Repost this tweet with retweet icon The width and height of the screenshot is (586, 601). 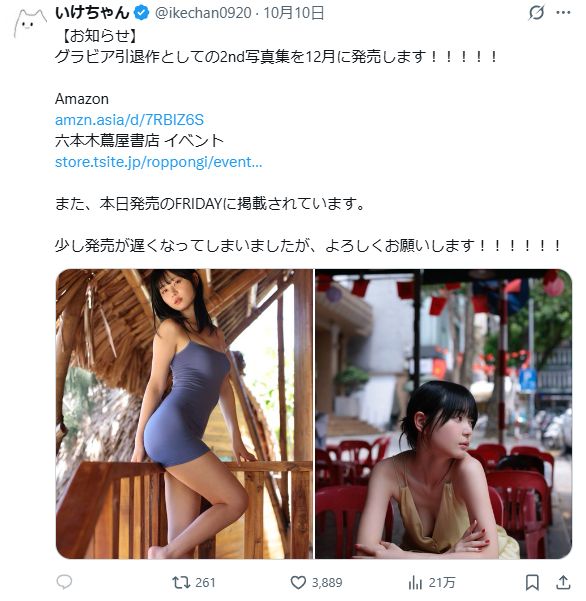coord(181,583)
